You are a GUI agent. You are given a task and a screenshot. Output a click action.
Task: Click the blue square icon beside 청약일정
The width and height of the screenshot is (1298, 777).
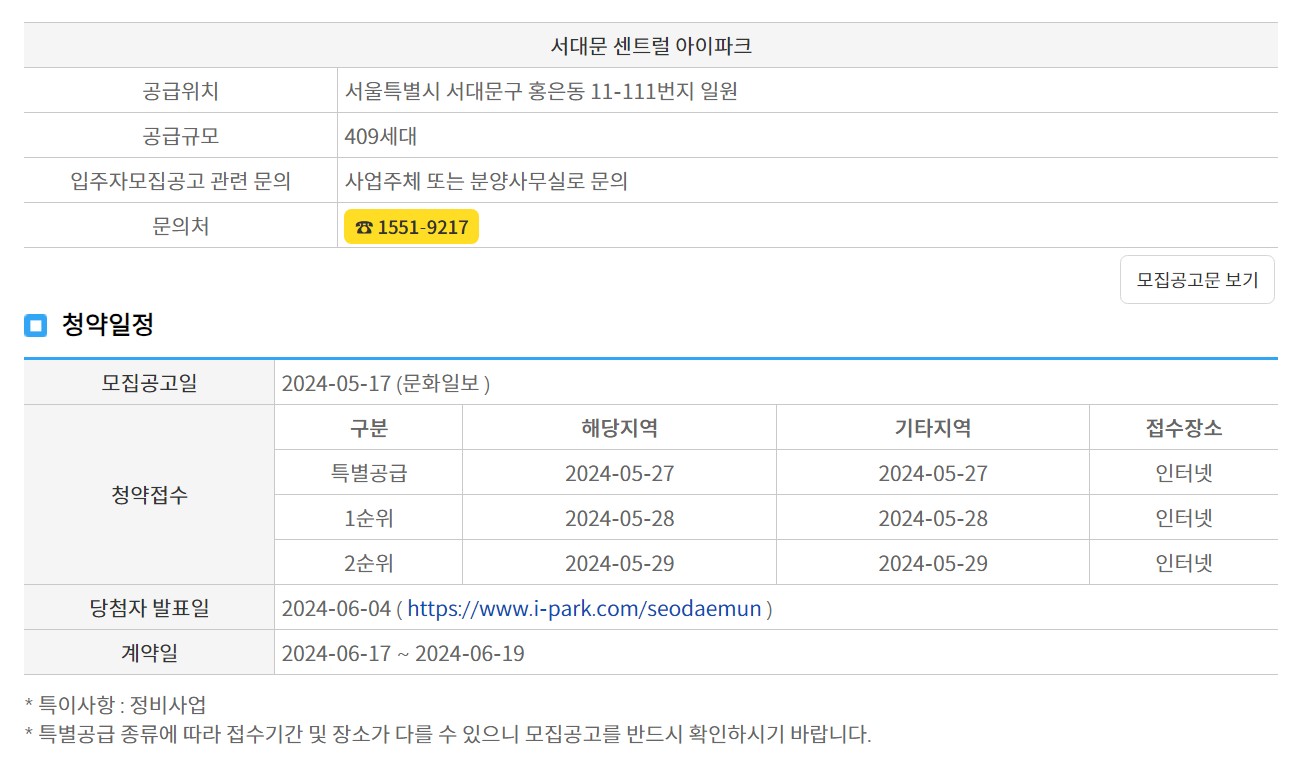[35, 325]
